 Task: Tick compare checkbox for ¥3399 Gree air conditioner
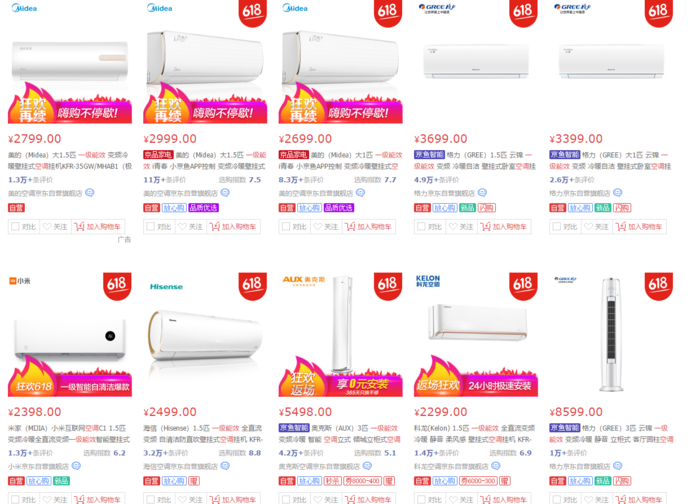[557, 226]
